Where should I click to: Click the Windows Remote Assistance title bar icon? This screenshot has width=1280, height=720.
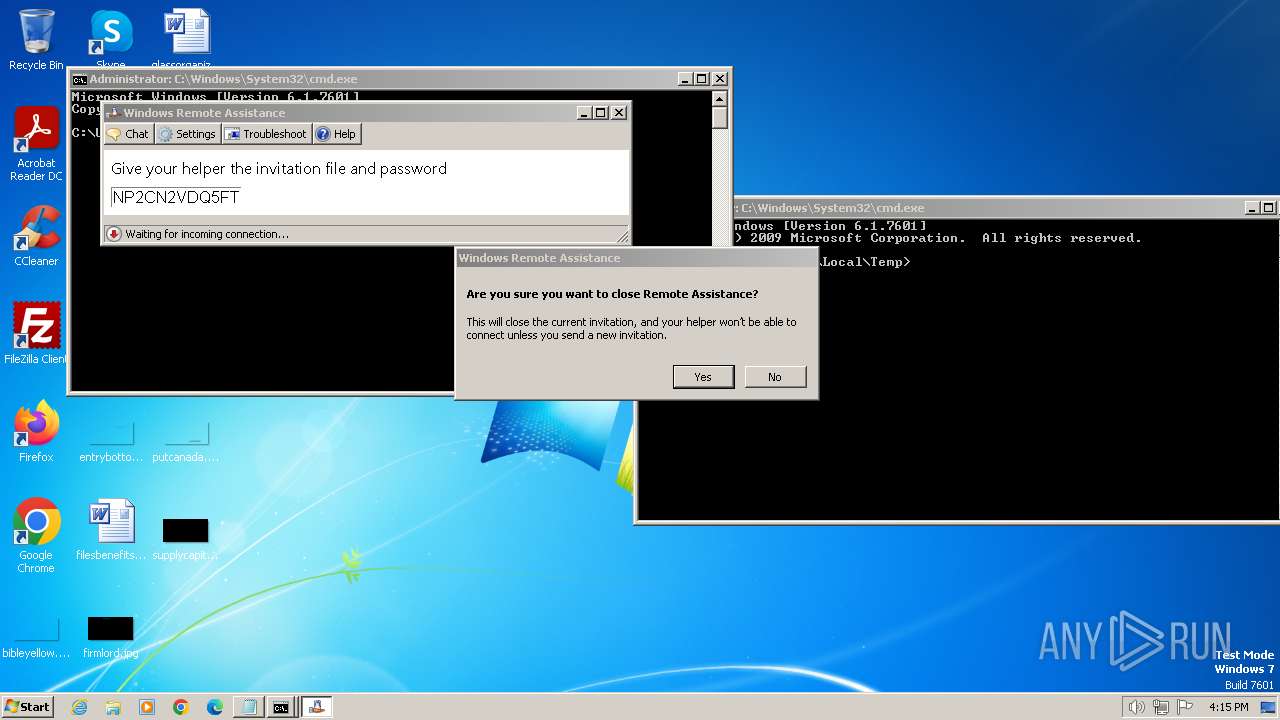pyautogui.click(x=113, y=113)
